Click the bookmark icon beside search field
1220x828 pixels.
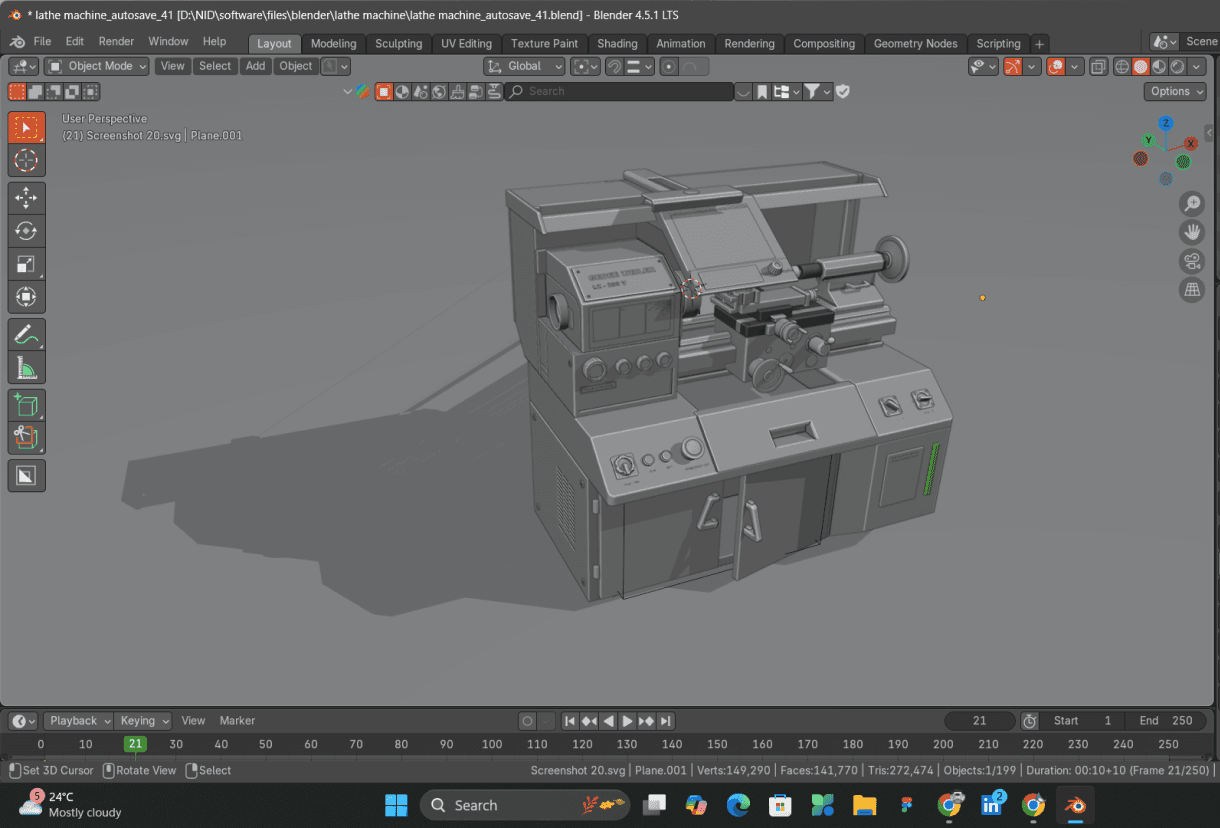(x=762, y=92)
